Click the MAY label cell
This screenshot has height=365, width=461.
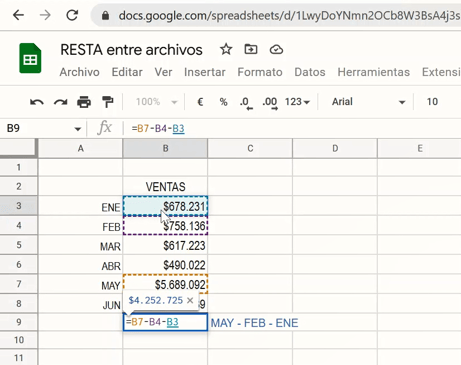(80, 285)
